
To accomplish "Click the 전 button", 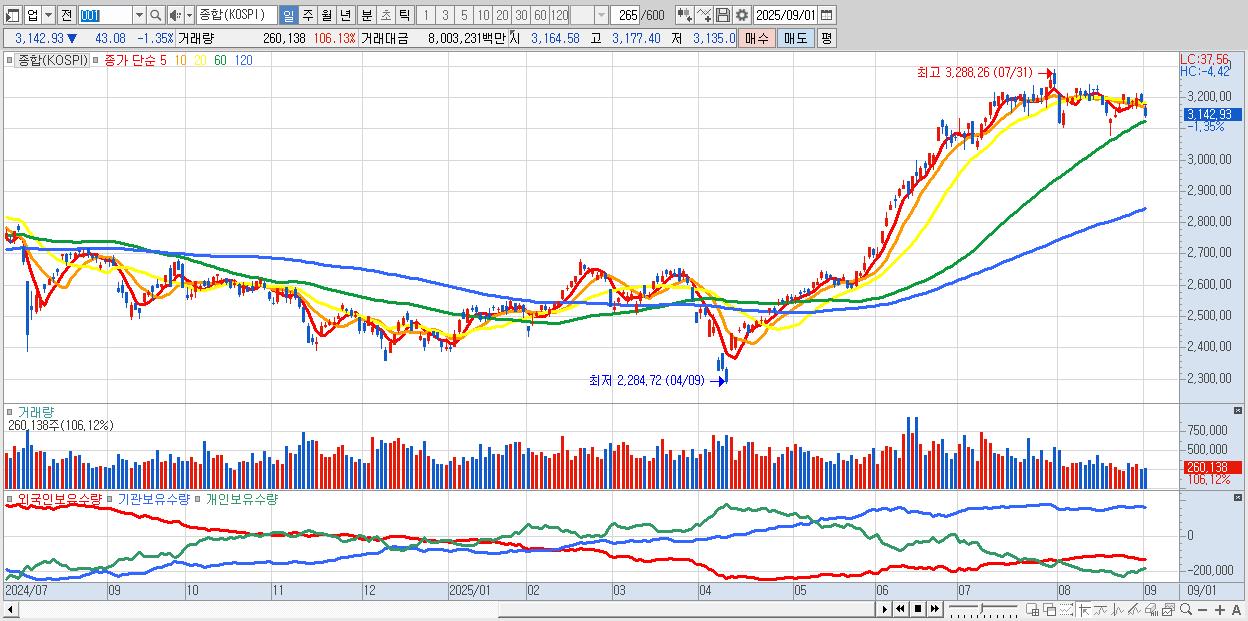I will tap(66, 15).
